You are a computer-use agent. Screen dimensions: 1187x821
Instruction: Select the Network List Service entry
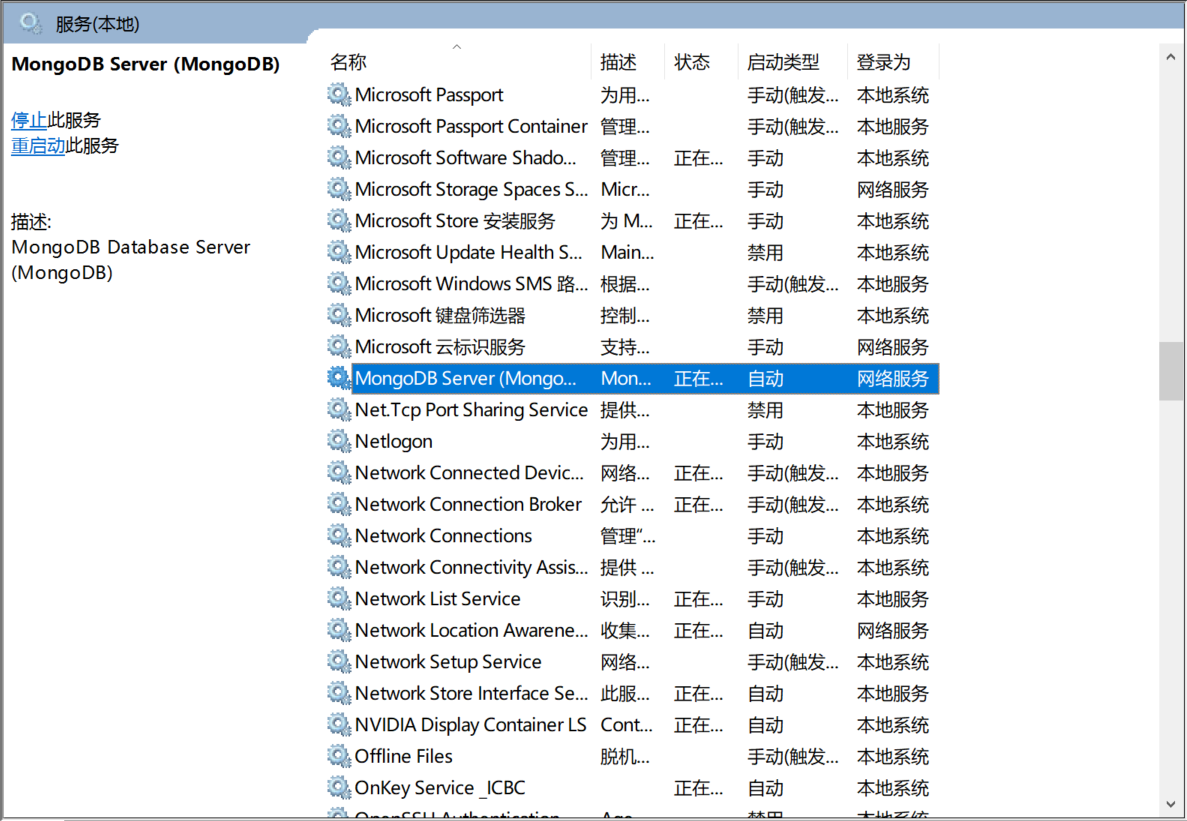click(437, 599)
